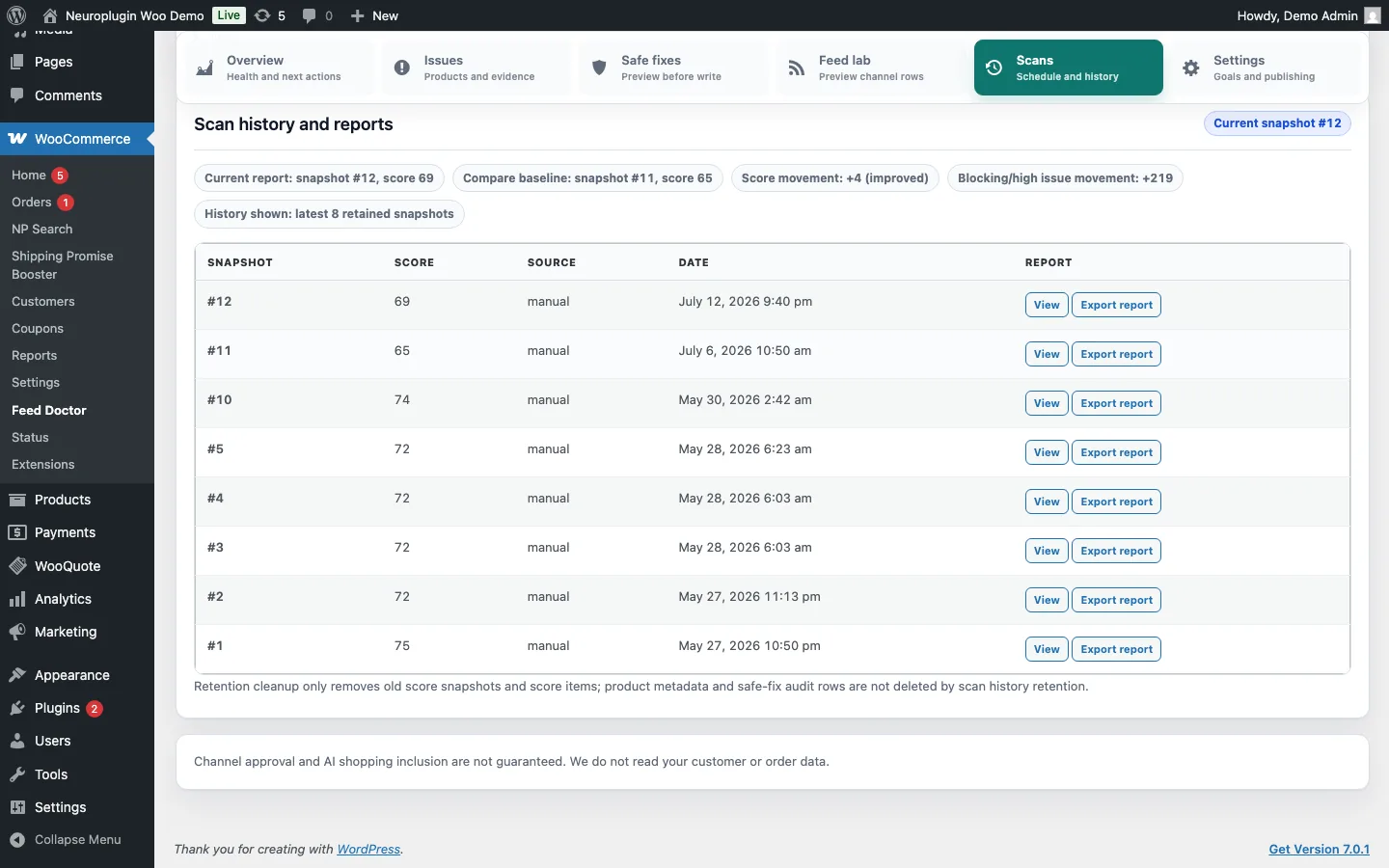Open Shipping Promise Booster submenu
This screenshot has width=1389, height=868.
coord(63,265)
